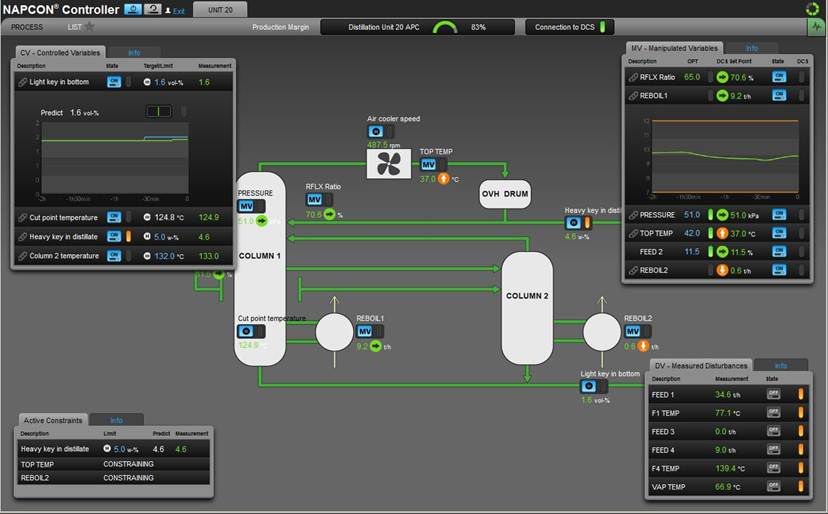This screenshot has height=514, width=828.
Task: Click link icon for REBOIL2 in MV panel
Action: 633,270
